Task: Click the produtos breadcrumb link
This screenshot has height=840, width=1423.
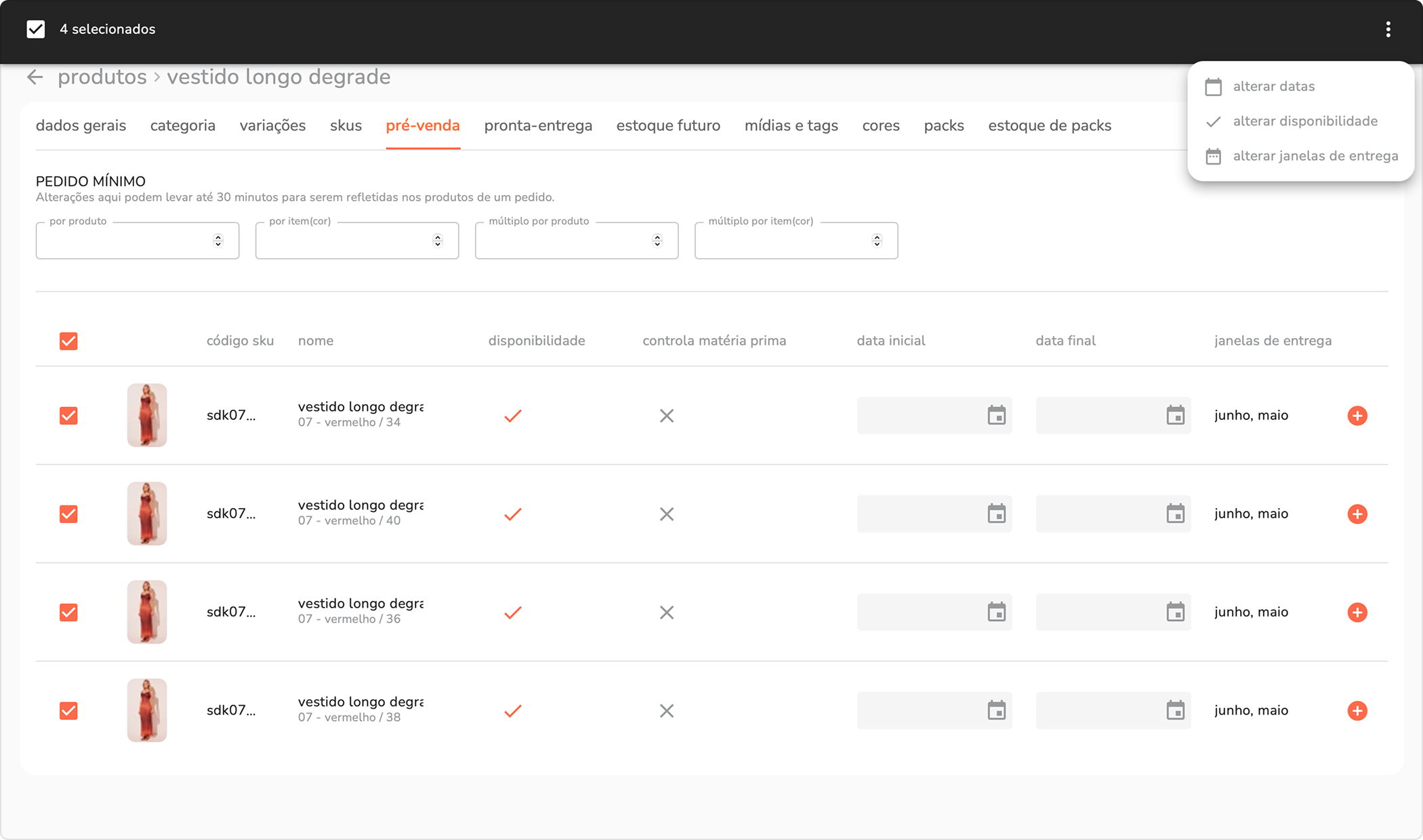Action: pos(102,77)
